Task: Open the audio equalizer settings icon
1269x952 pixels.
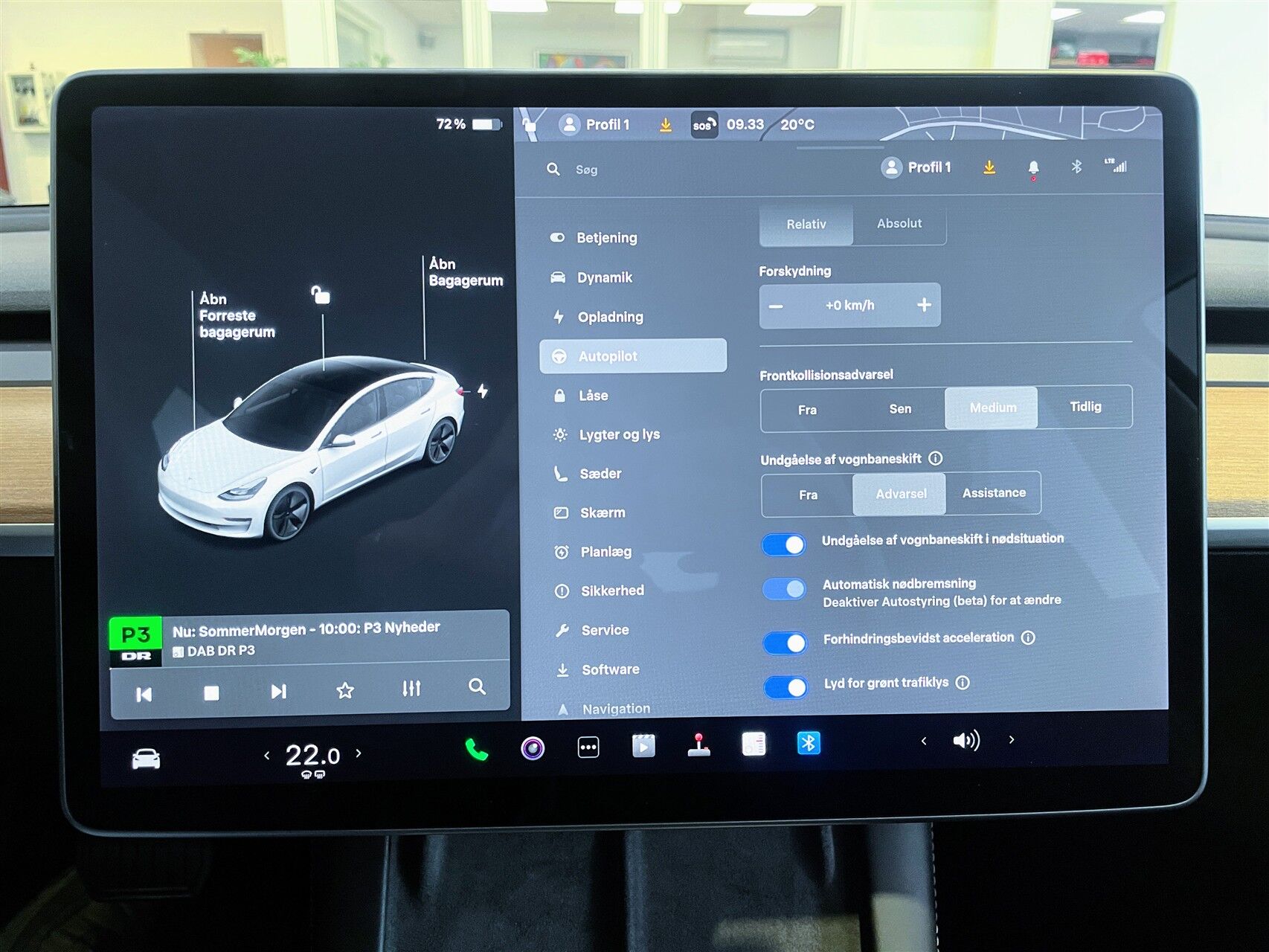Action: (411, 689)
